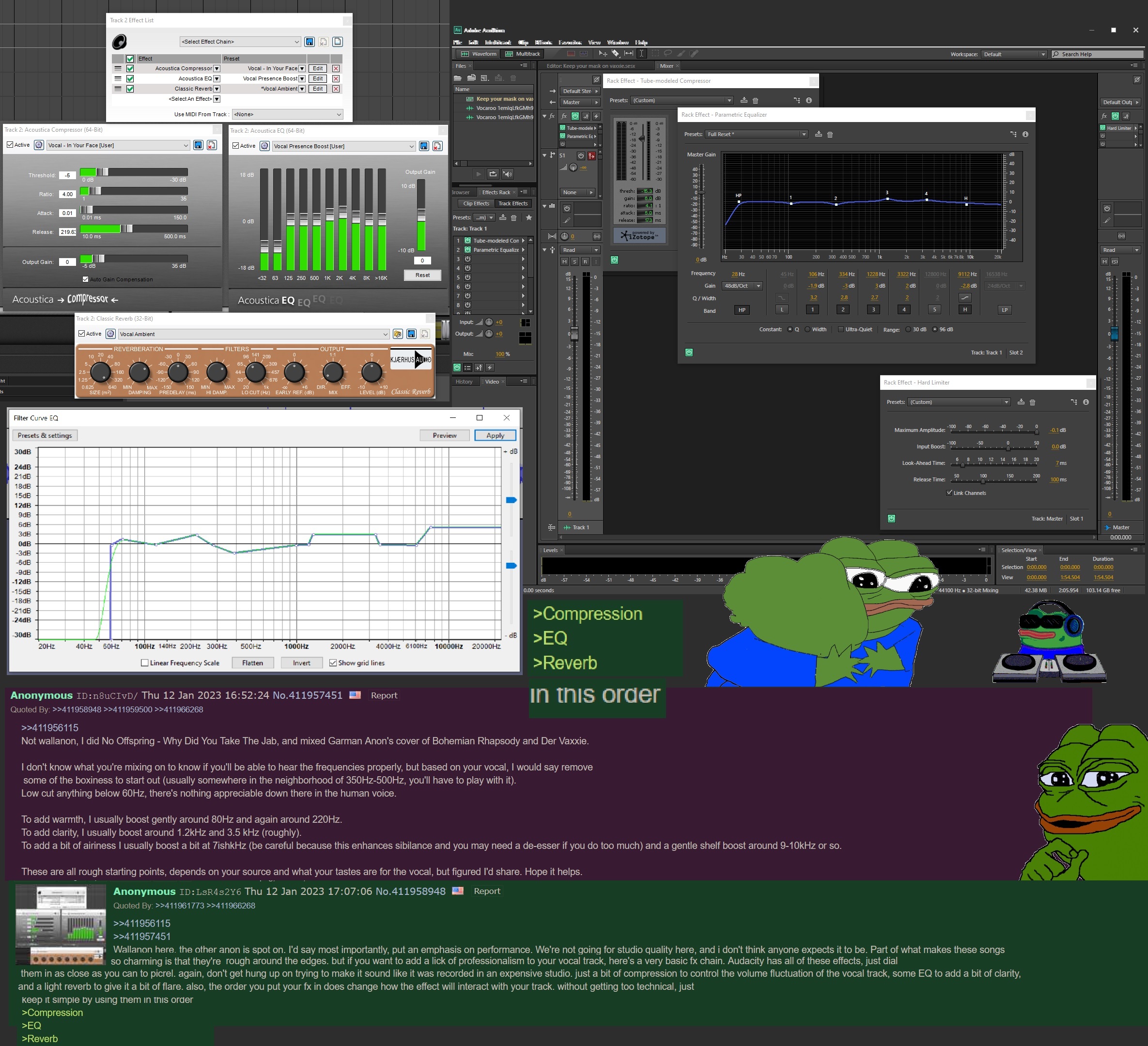Click Flatten in Filter Curve EQ
Viewport: 1148px width, 1046px height.
[x=252, y=663]
